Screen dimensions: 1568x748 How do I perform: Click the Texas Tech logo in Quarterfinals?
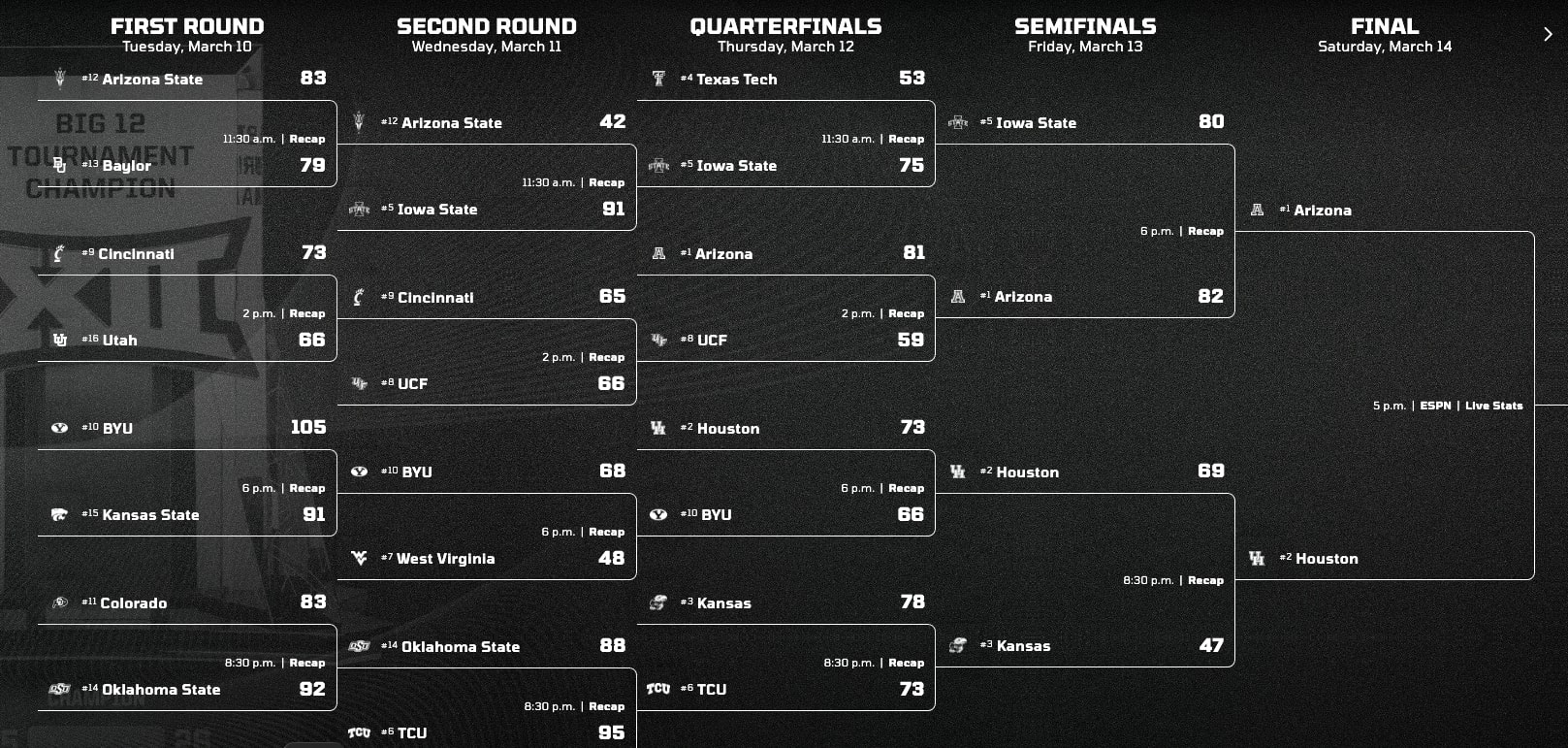658,79
